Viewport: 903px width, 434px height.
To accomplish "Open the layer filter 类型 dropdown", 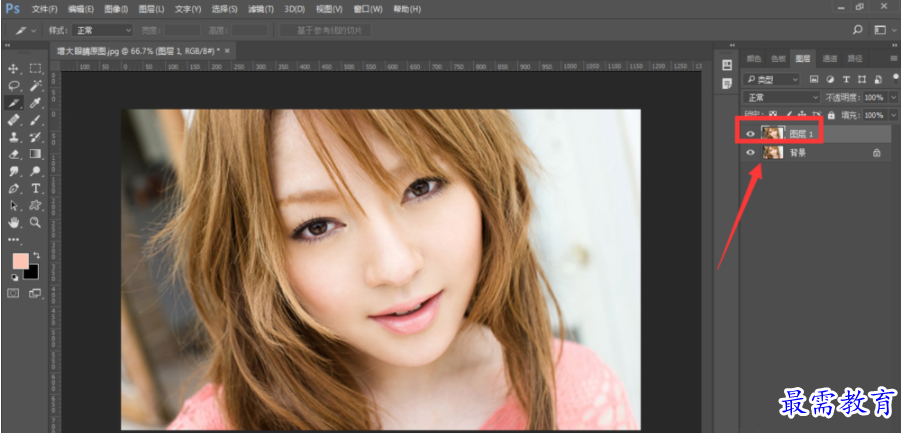I will tap(771, 79).
